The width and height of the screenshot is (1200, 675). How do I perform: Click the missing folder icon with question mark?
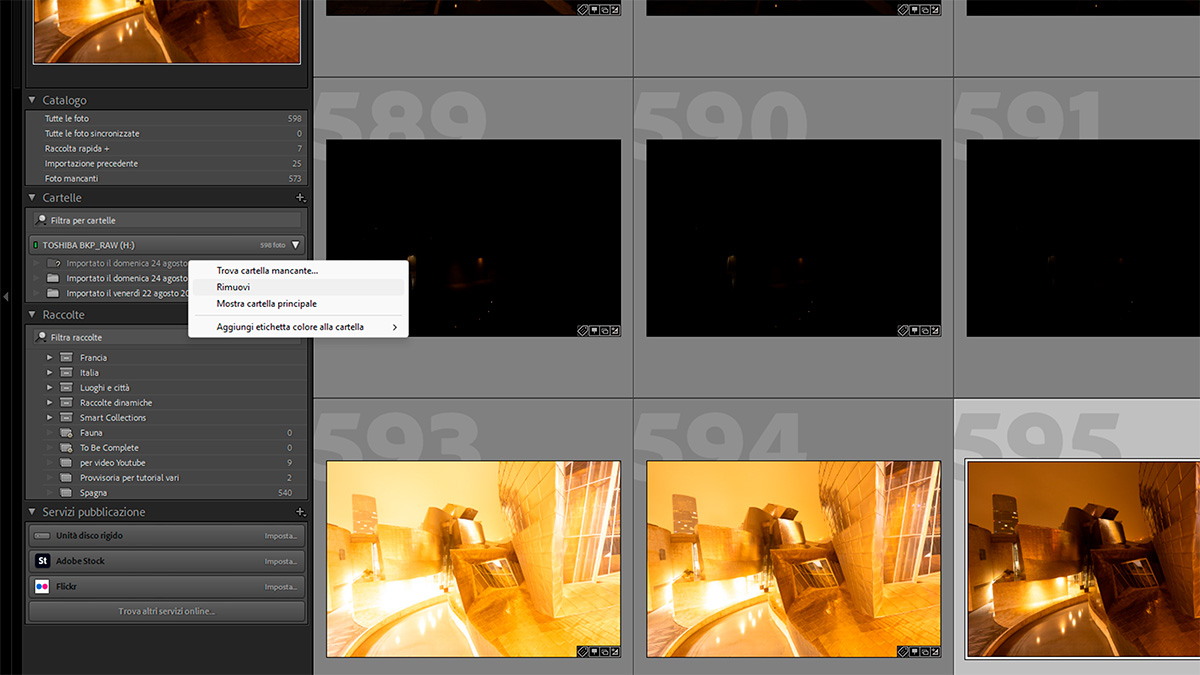pos(54,263)
